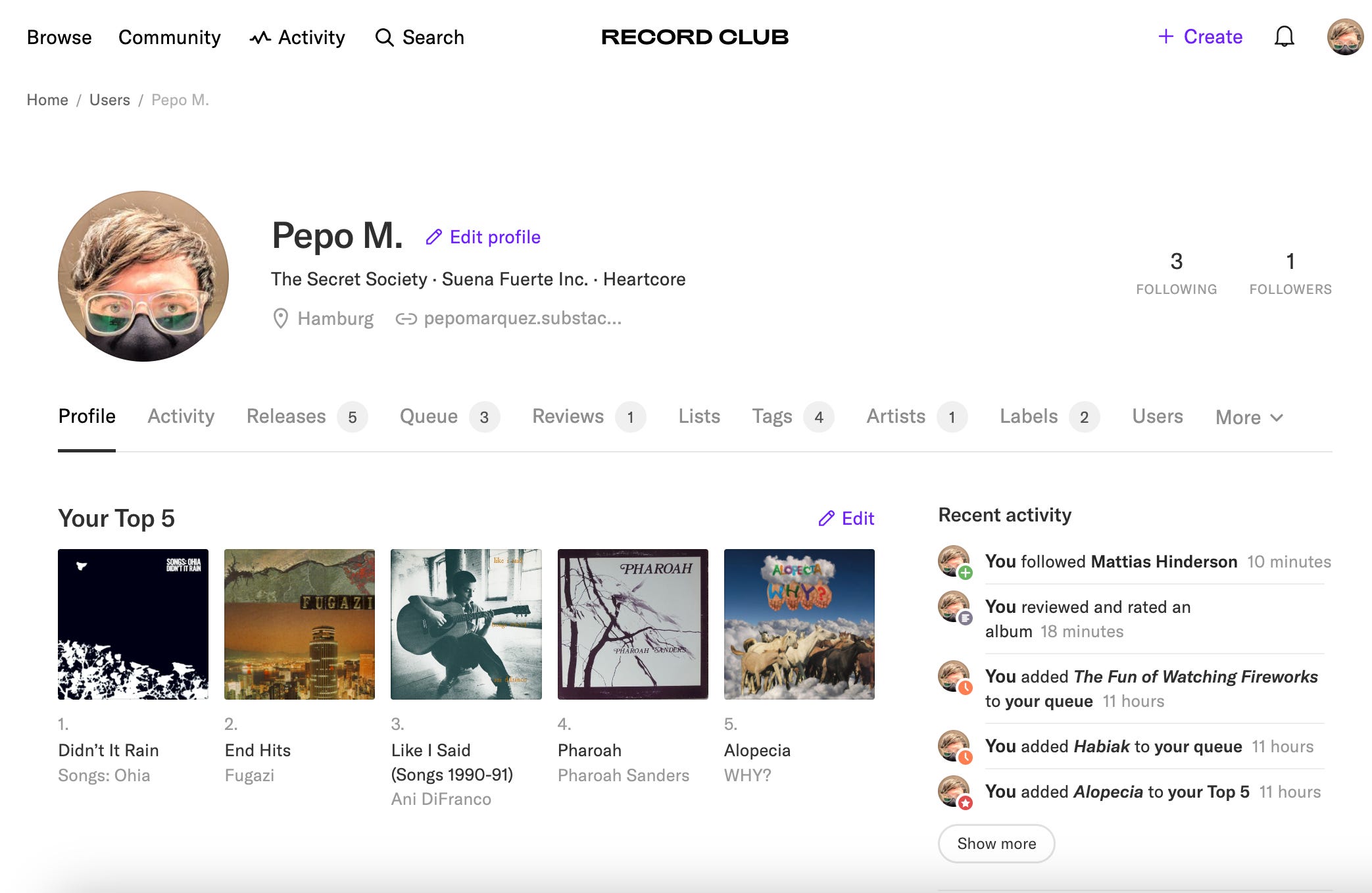1372x893 pixels.
Task: Click the link chain icon by pepomarquez
Action: (x=406, y=319)
